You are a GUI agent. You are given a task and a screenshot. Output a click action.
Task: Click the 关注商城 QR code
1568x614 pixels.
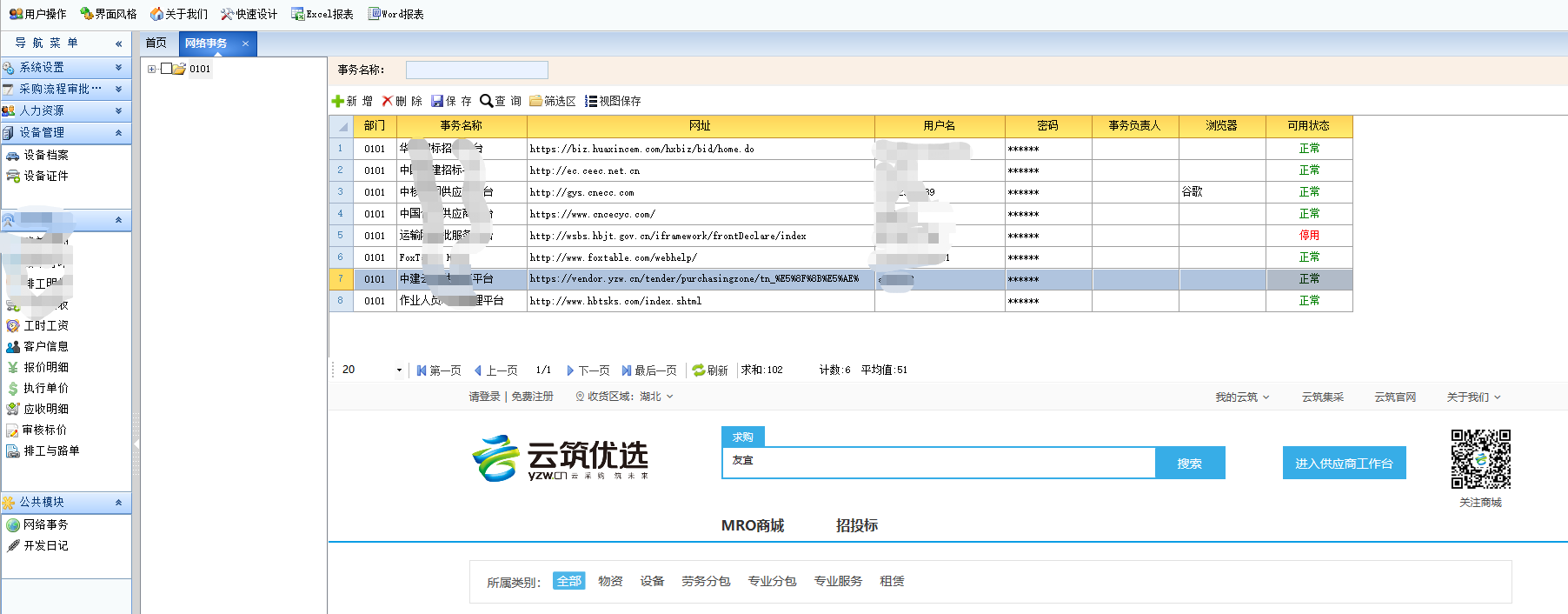click(x=1480, y=459)
